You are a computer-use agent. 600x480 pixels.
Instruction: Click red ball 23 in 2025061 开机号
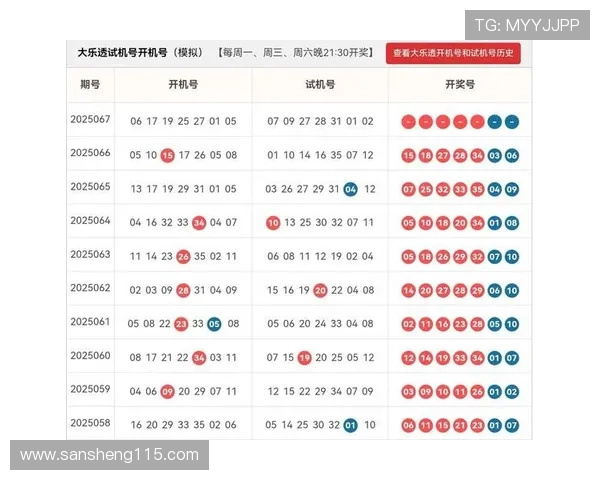(x=181, y=324)
